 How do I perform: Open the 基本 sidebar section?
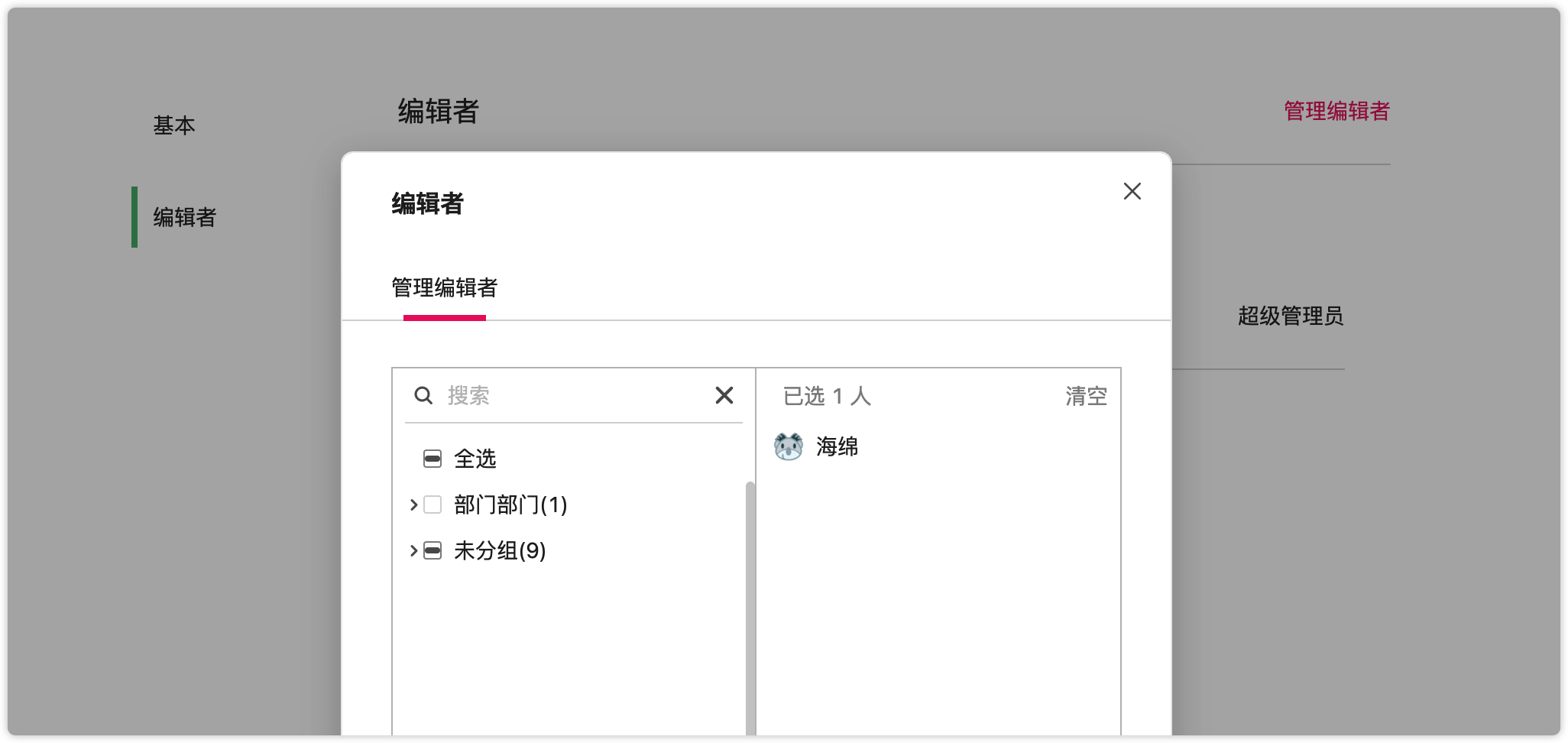(x=174, y=125)
